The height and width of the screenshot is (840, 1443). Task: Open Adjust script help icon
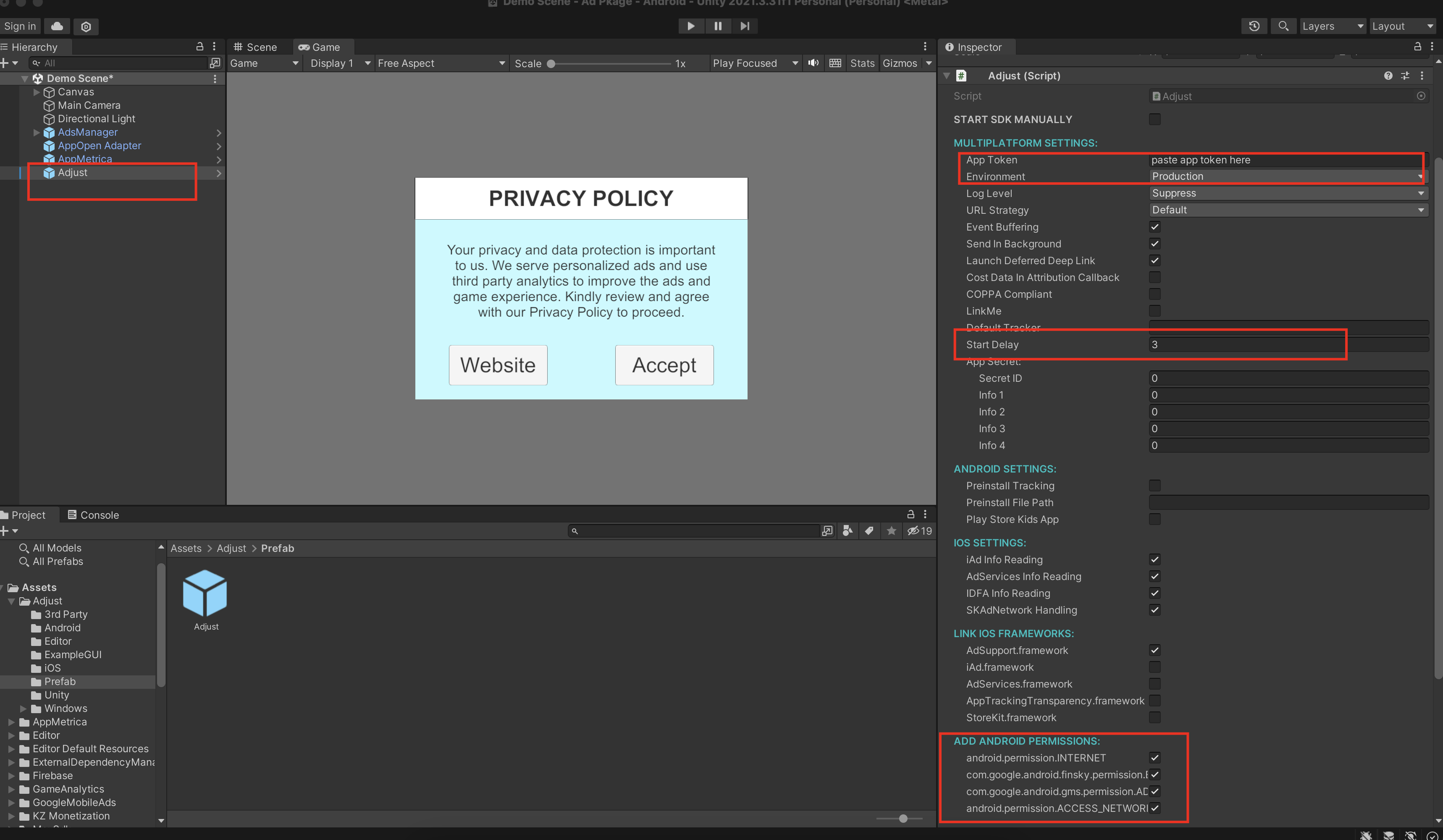click(1388, 76)
